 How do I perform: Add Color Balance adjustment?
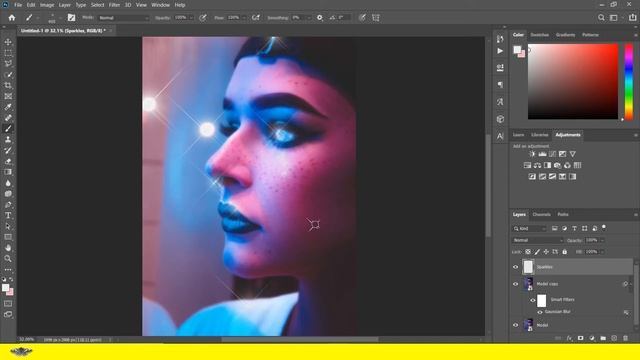point(537,165)
